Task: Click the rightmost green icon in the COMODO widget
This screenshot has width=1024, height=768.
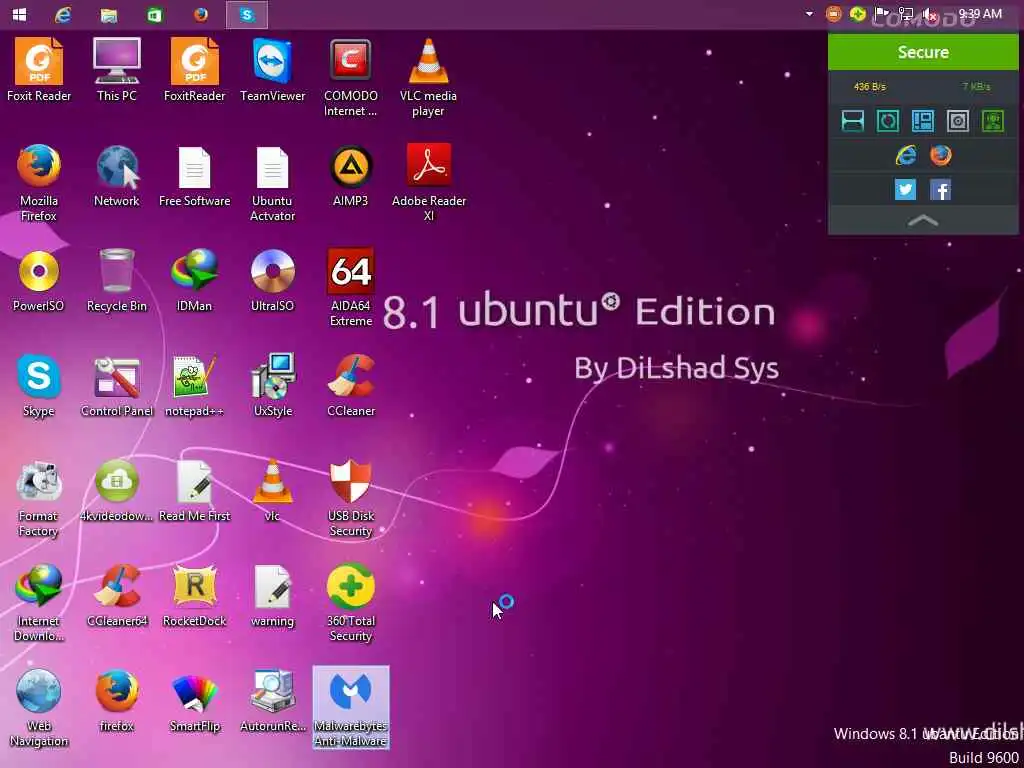Action: click(x=993, y=121)
